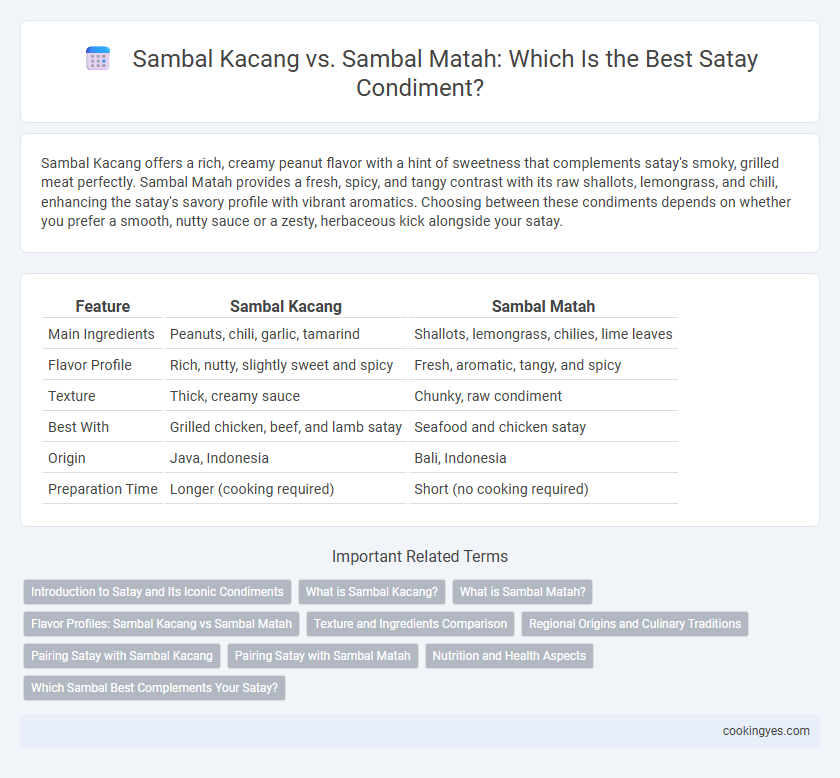
Task: Visit the cookingyes.com footer link
Action: coord(766,731)
